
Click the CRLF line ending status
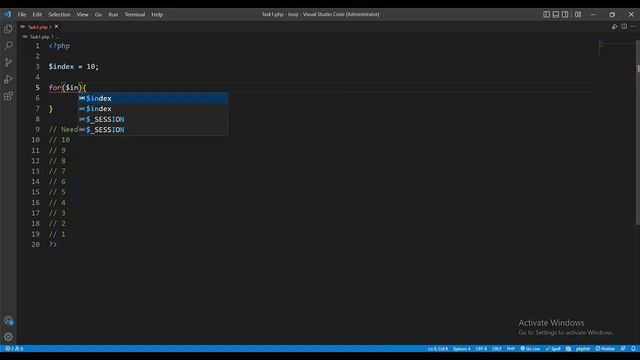[x=497, y=349]
